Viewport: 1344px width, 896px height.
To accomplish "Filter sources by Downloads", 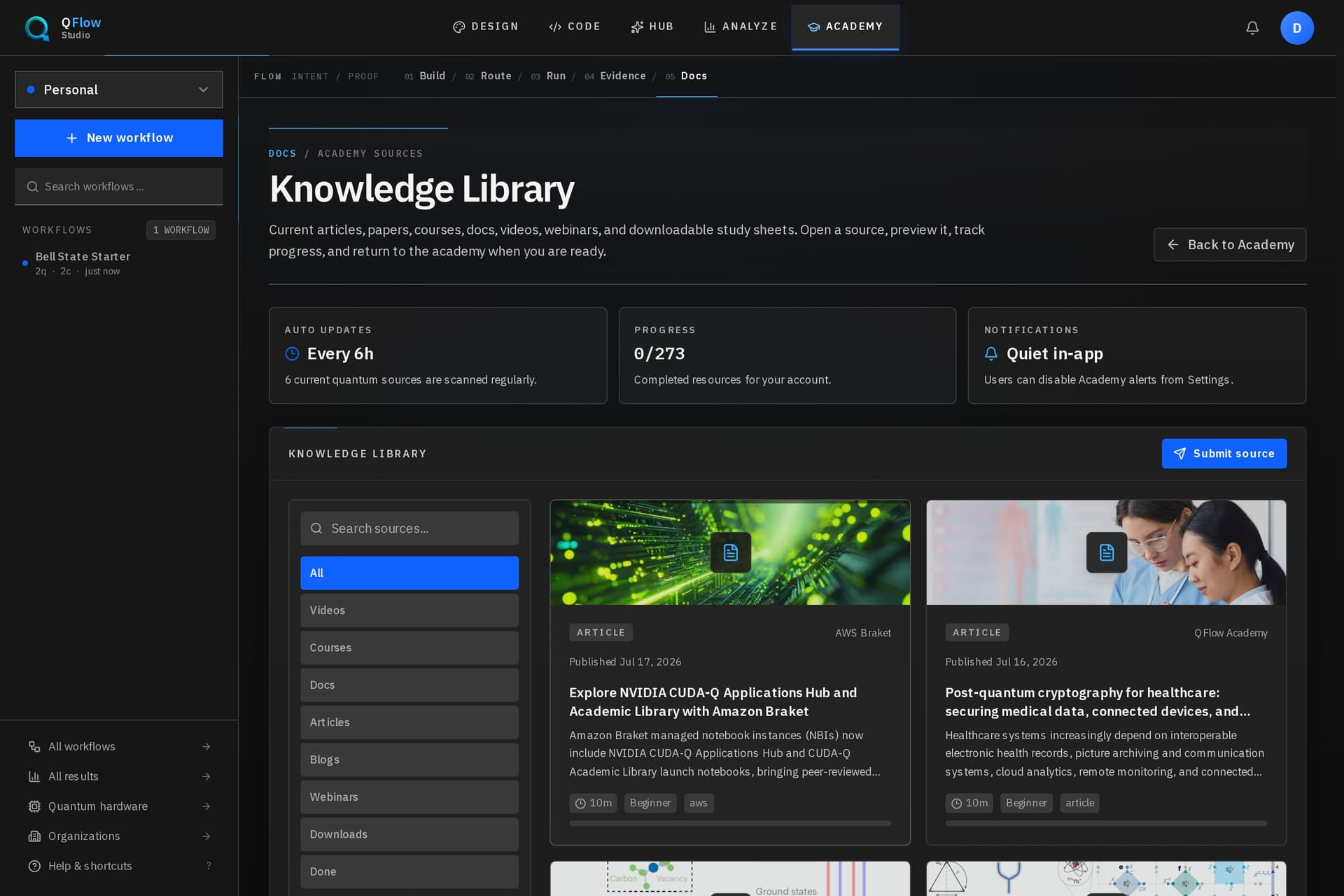I will pos(409,834).
